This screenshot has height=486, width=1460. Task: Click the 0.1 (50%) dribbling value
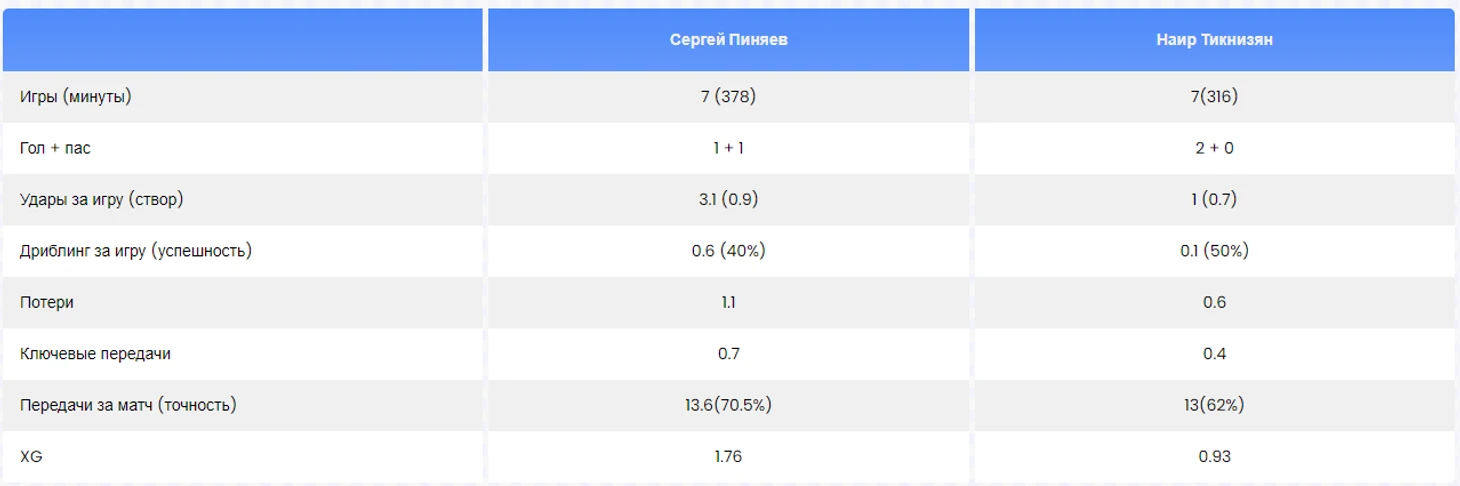[1214, 250]
